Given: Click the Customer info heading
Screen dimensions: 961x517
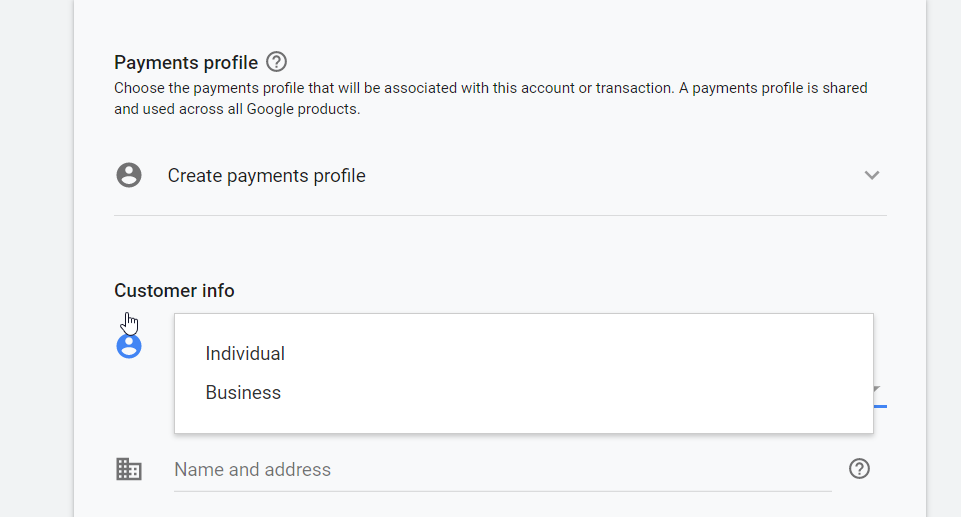Looking at the screenshot, I should pos(174,291).
